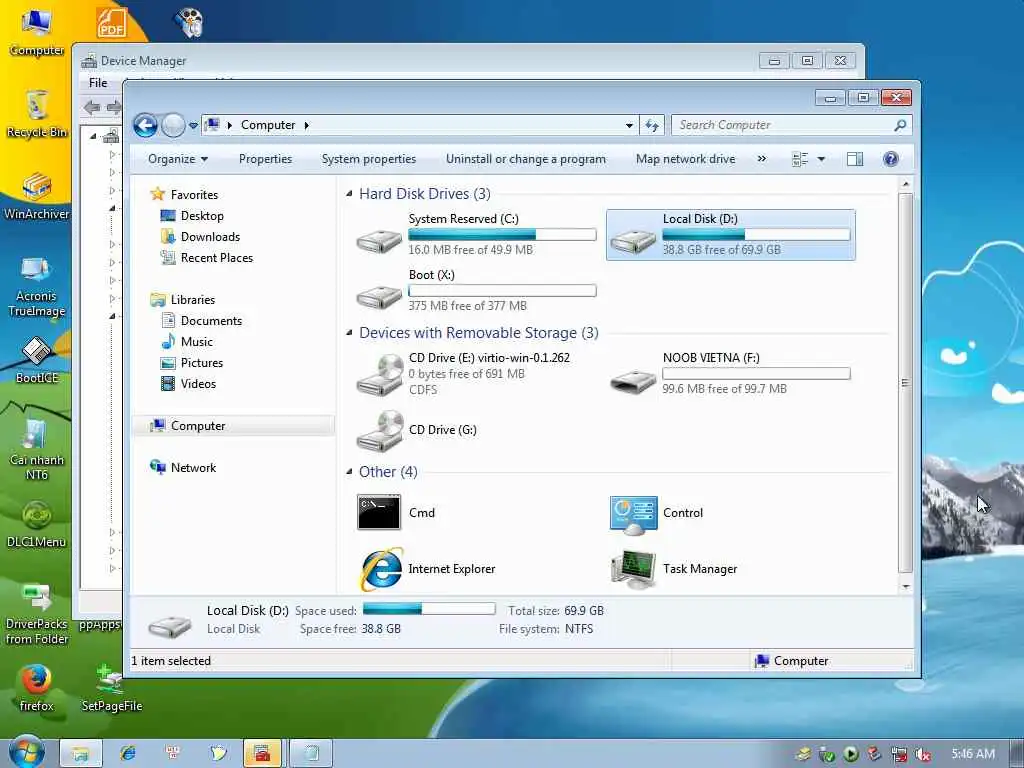Click Uninstall or change a program
1024x768 pixels.
click(526, 159)
